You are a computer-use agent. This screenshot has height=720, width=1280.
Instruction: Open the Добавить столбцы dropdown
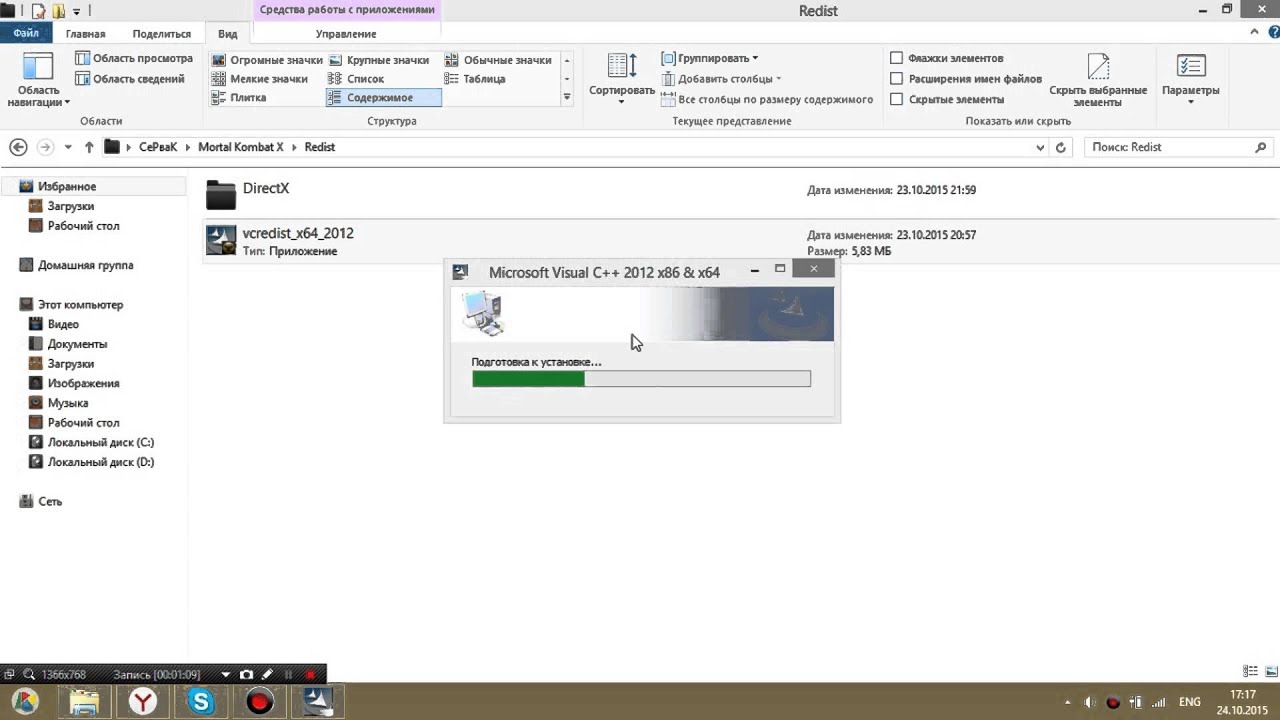click(x=722, y=79)
